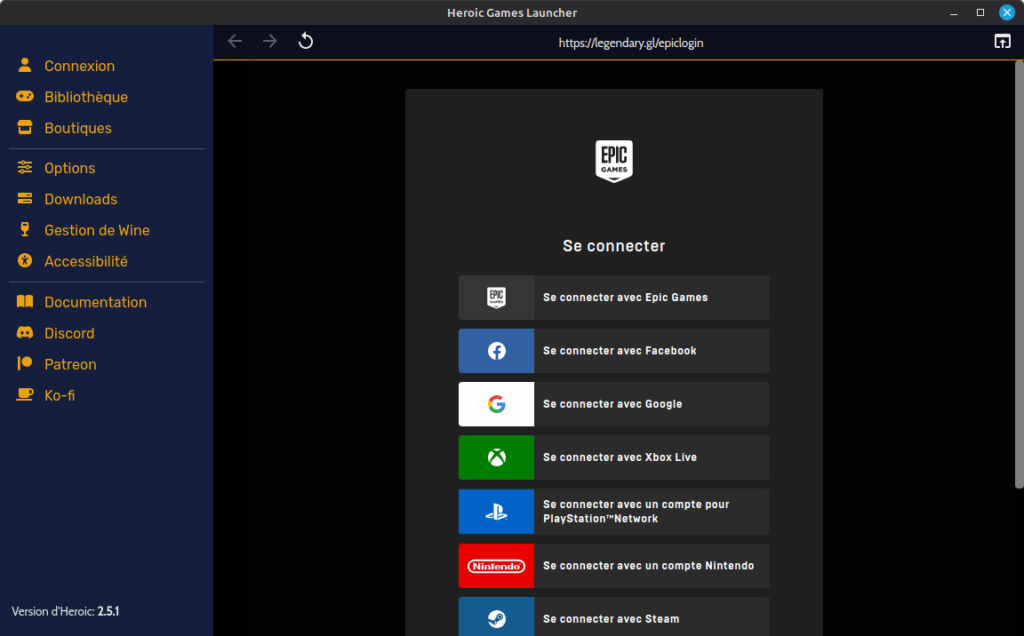This screenshot has width=1024, height=636.
Task: Click the PlayStation logo tile
Action: pos(496,511)
